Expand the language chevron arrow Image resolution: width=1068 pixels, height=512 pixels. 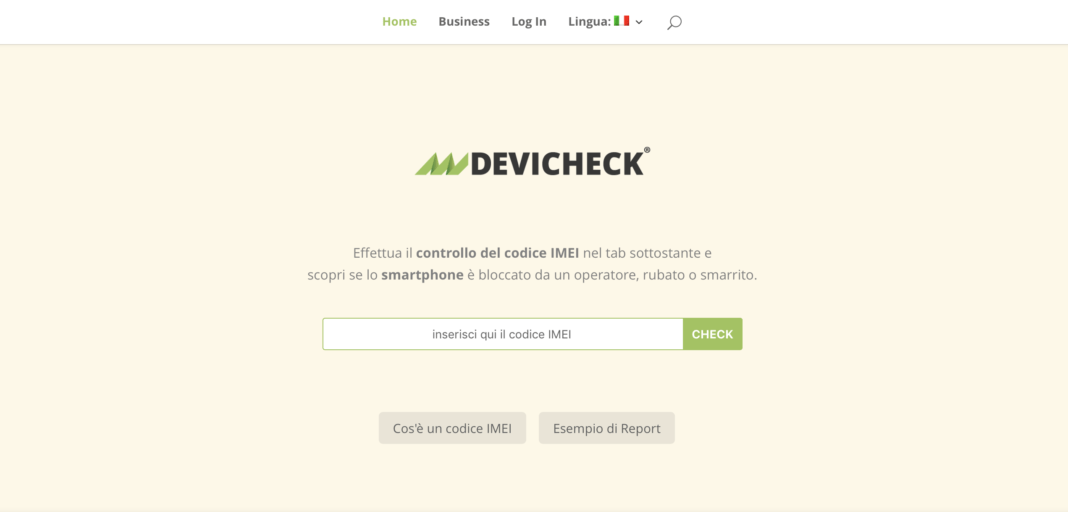[639, 22]
